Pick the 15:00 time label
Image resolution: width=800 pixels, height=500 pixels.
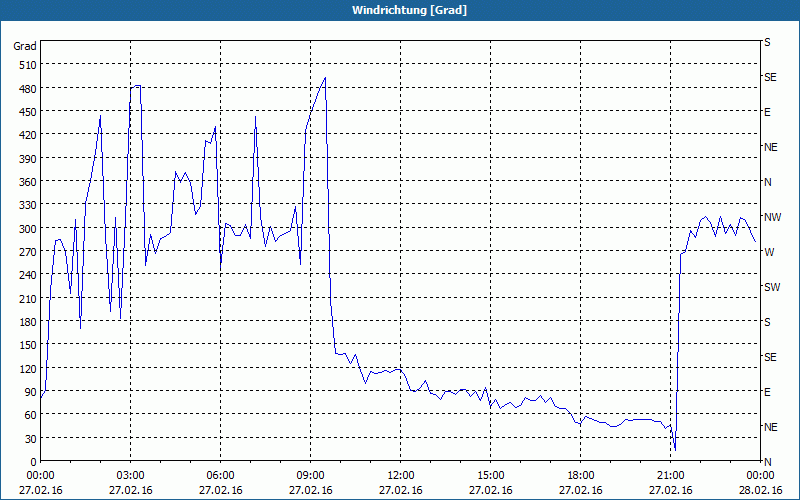coord(491,476)
